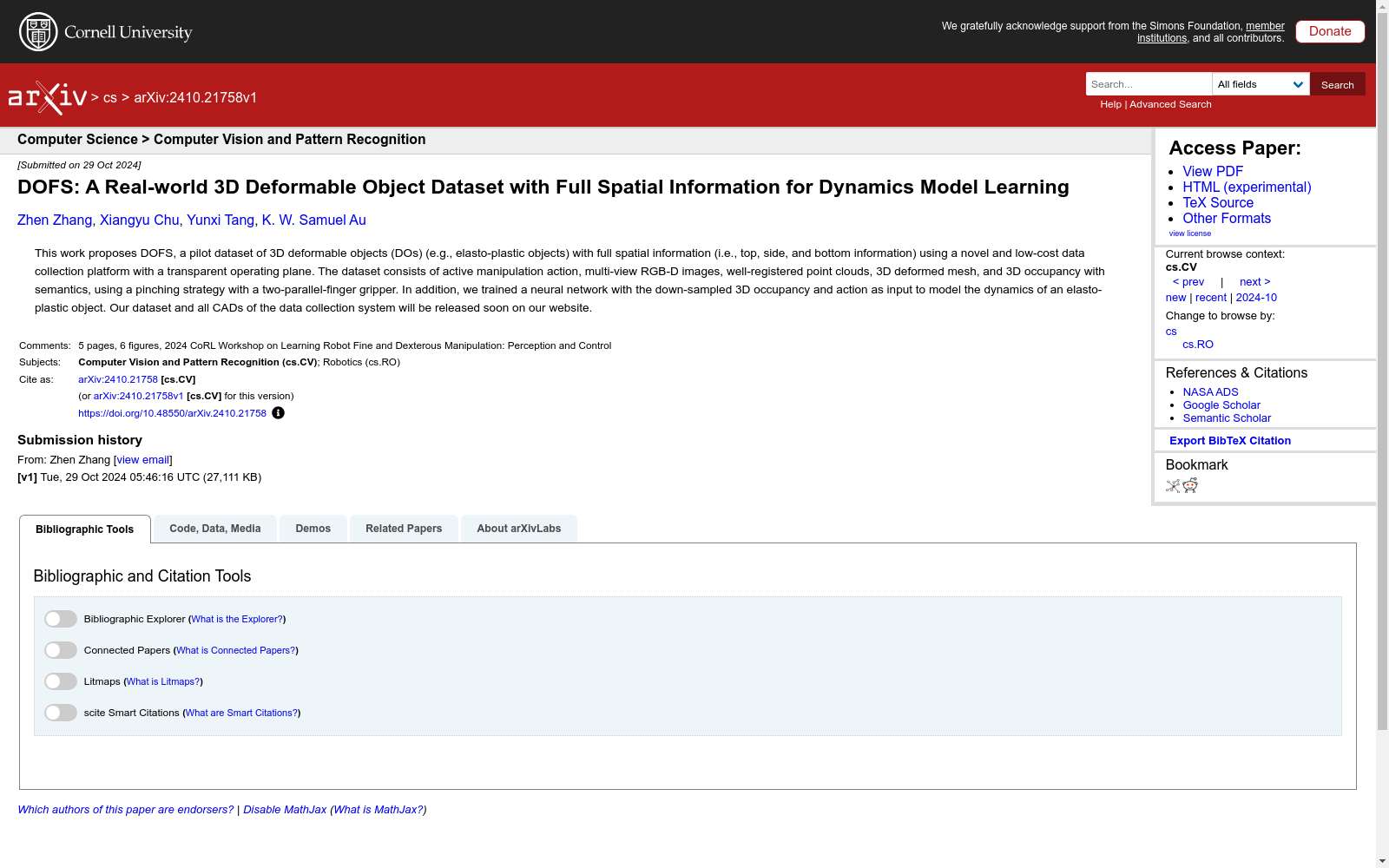Click view email link
Screen dimensions: 1389x868
(143, 460)
